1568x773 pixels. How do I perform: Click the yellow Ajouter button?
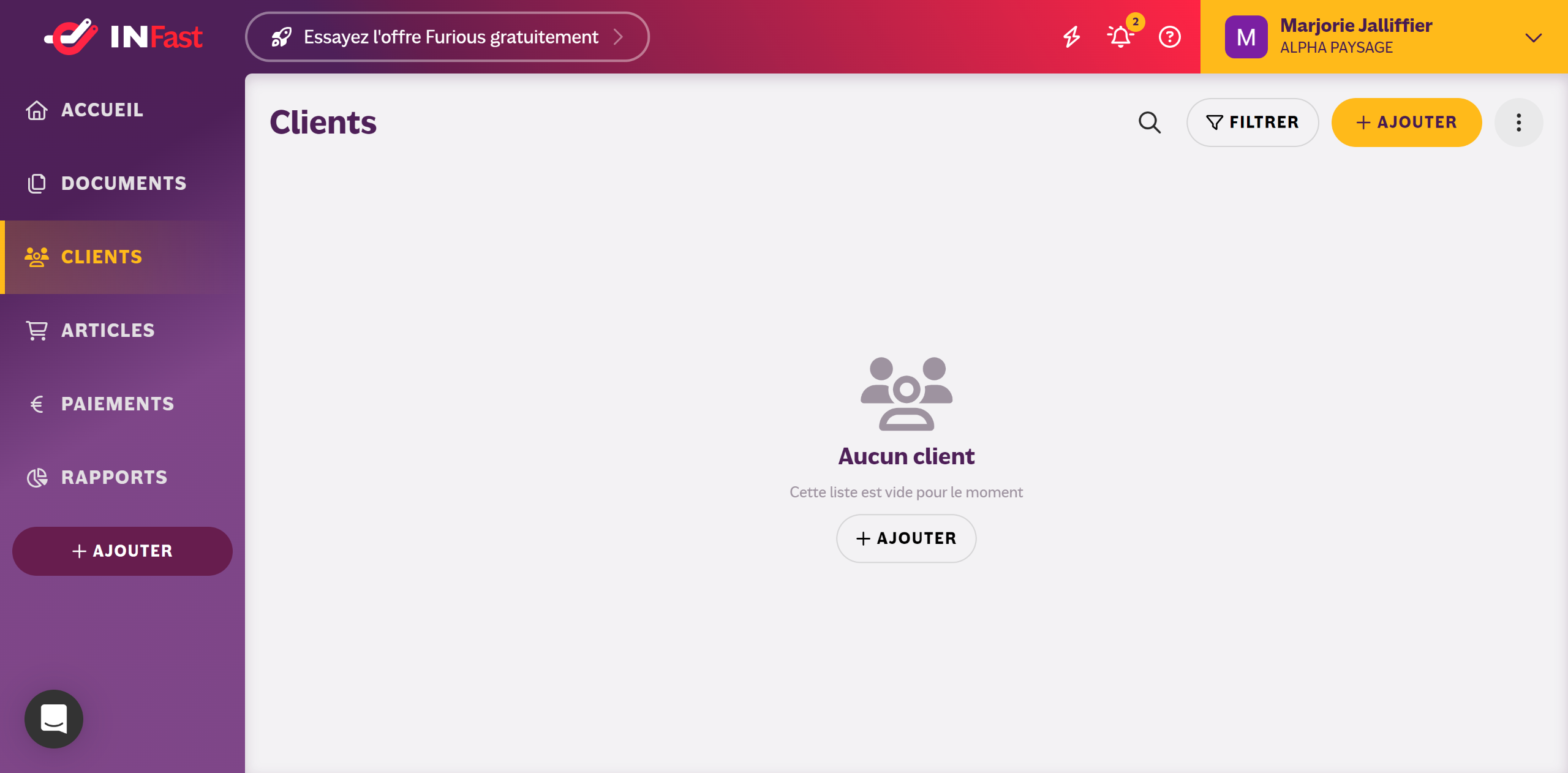[1406, 123]
